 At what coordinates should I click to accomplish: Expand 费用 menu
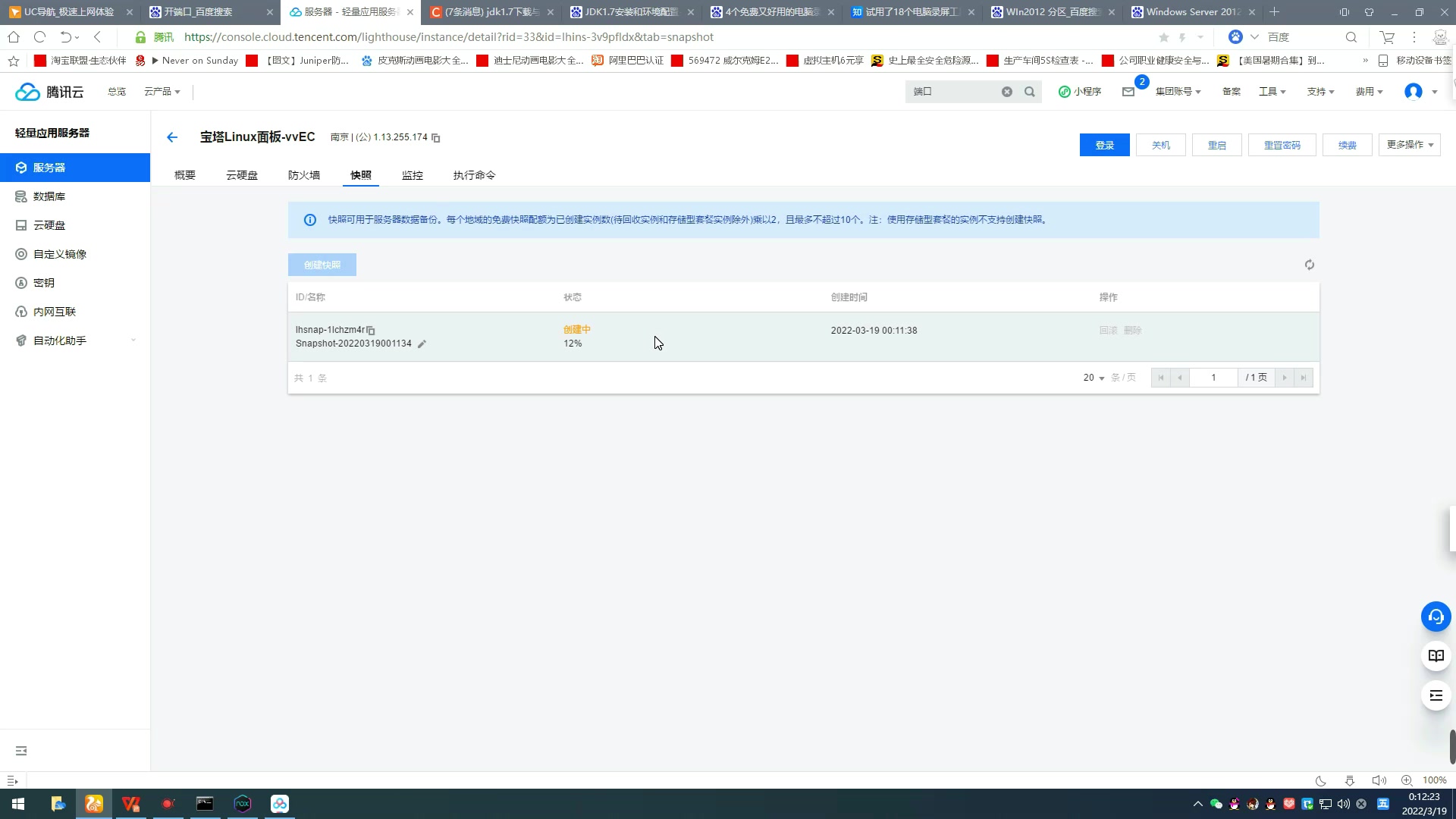point(1370,92)
